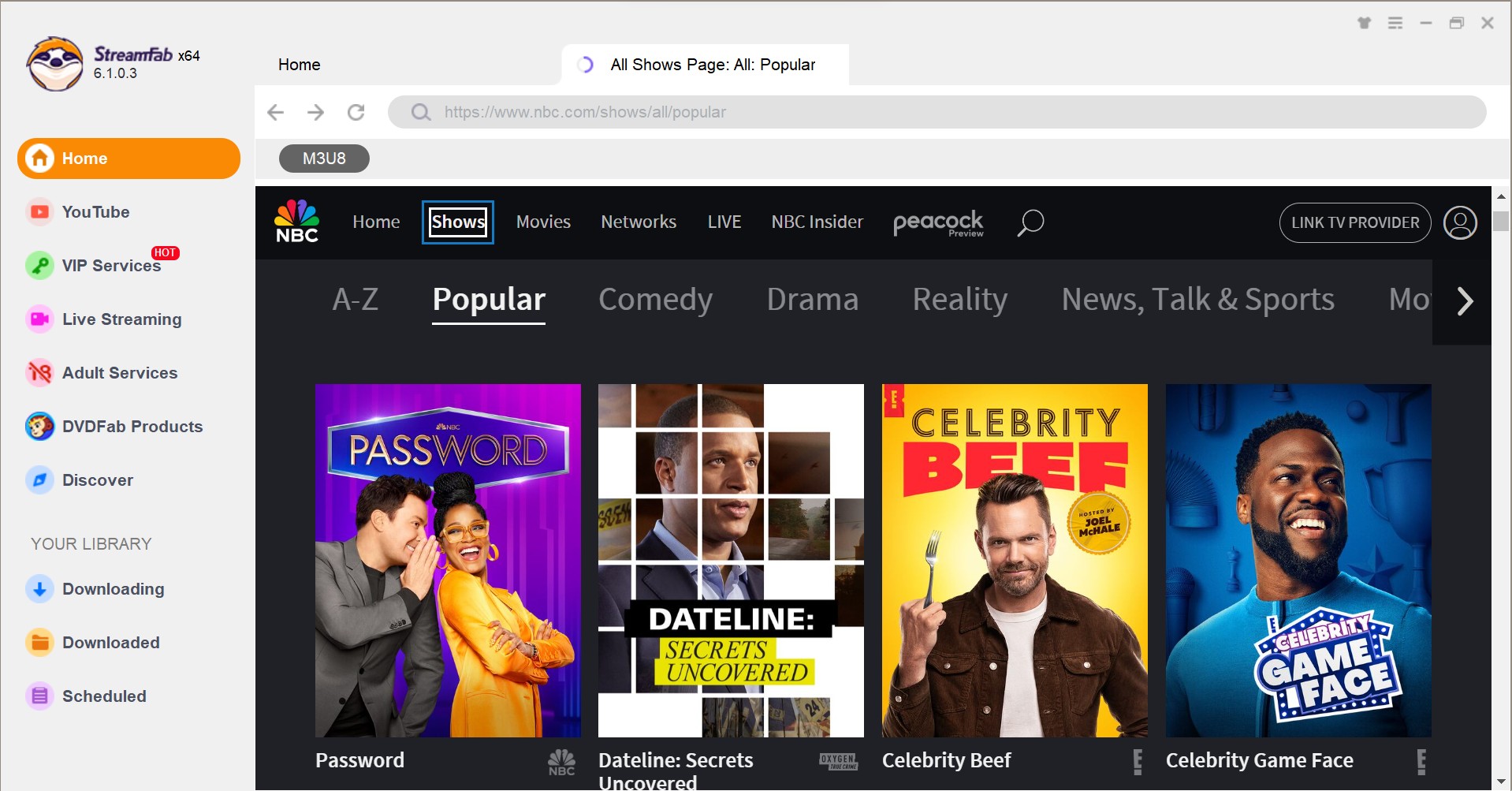Go back in browser history
1512x791 pixels.
pos(275,112)
